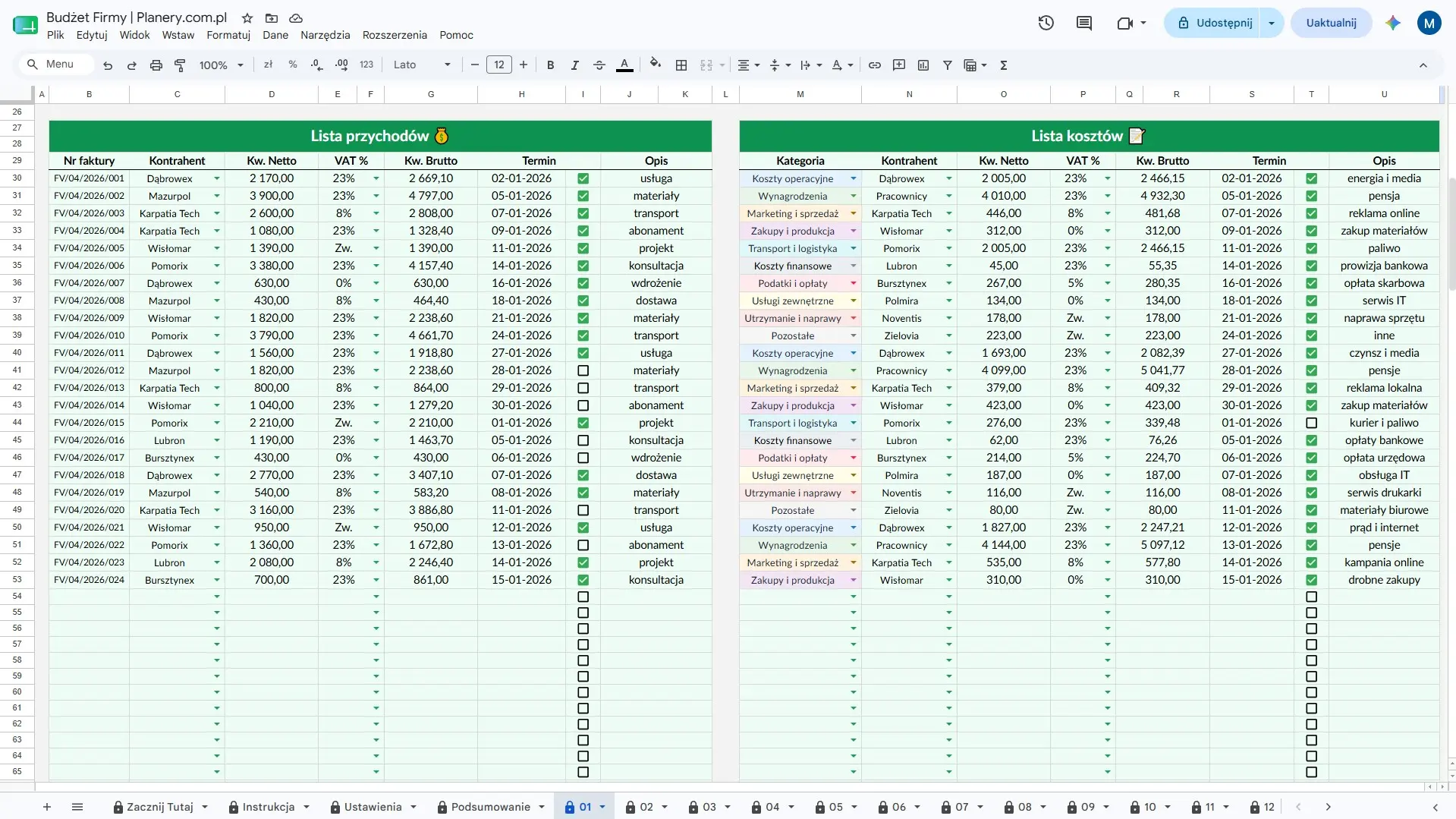Open the Plik menu
Viewport: 1456px width, 819px height.
click(x=55, y=35)
